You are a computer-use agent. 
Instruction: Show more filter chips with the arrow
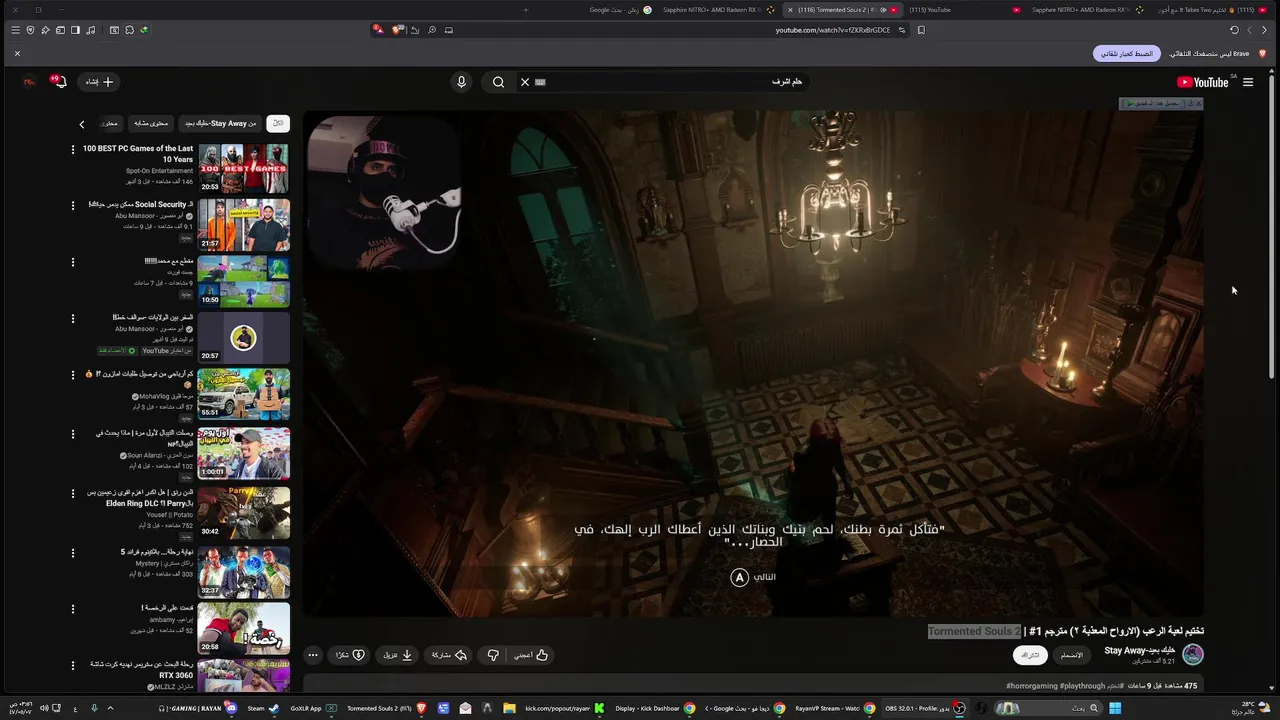[x=82, y=124]
